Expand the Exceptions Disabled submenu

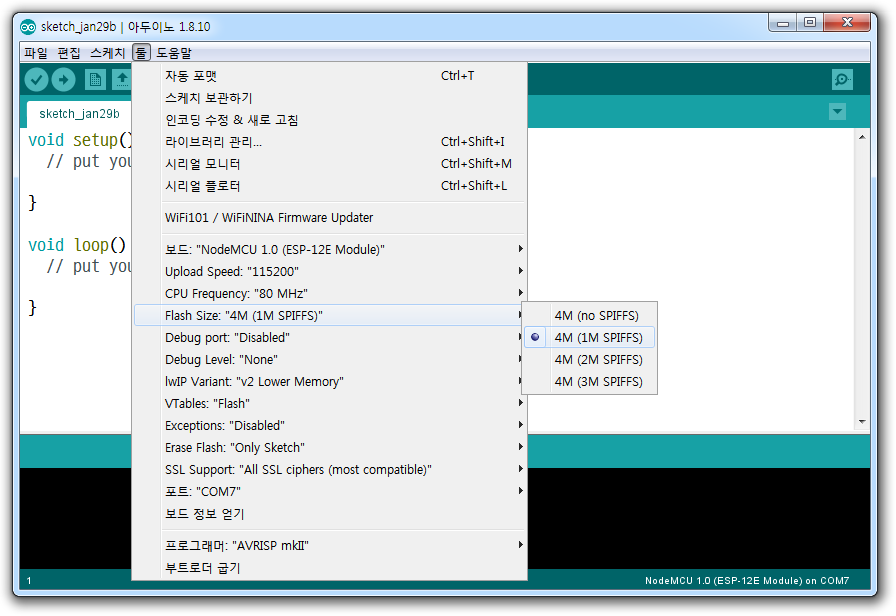click(330, 426)
